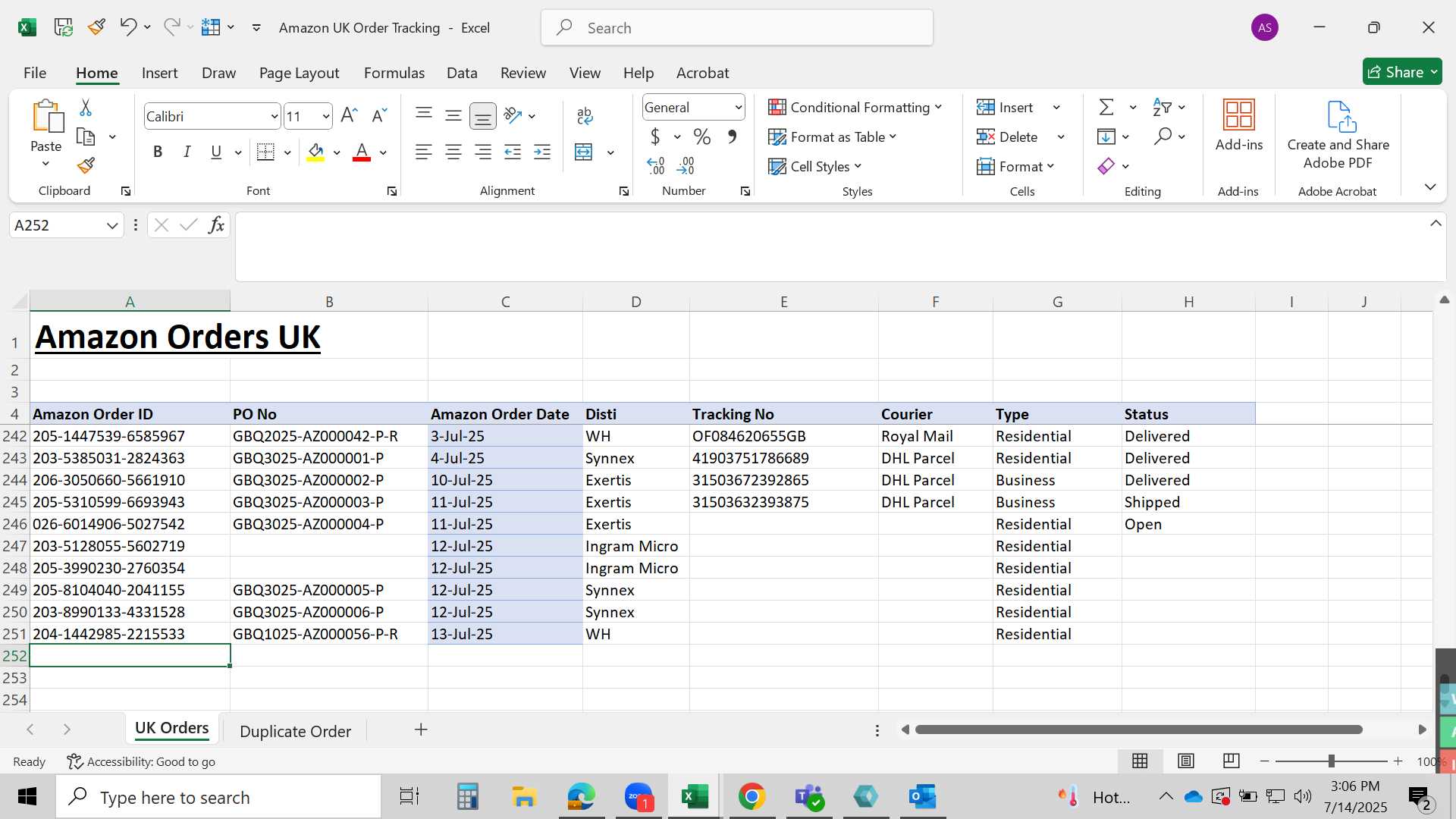
Task: Open the Calibri font name dropdown
Action: (x=274, y=116)
